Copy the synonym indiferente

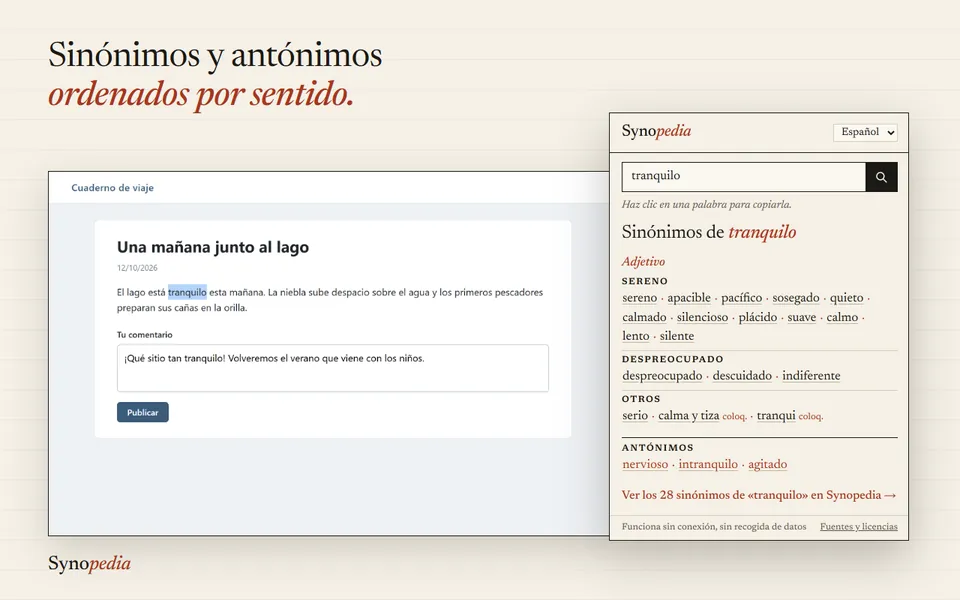[811, 376]
